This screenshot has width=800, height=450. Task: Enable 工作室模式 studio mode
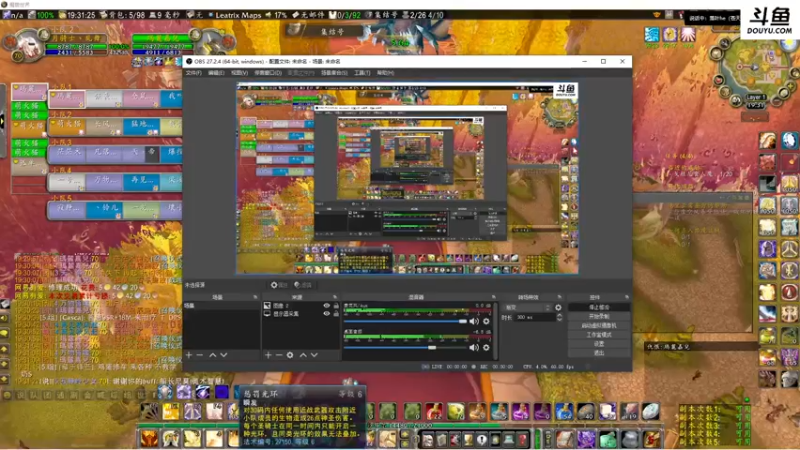598,335
